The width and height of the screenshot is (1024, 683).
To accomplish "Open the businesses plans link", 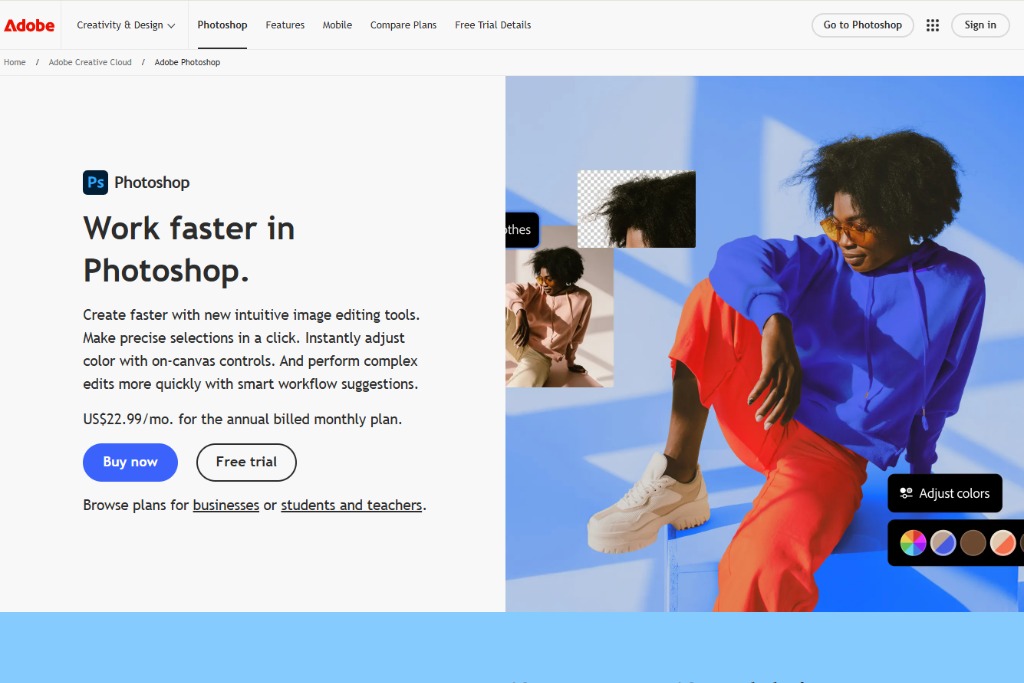I will pos(226,505).
